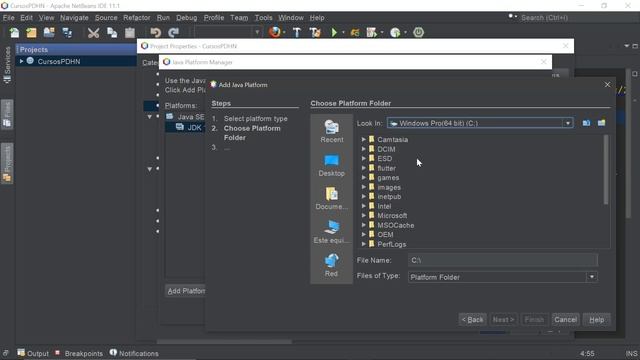Click the Open Project toolbar icon
Screen dimensions: 640x360
49,33
